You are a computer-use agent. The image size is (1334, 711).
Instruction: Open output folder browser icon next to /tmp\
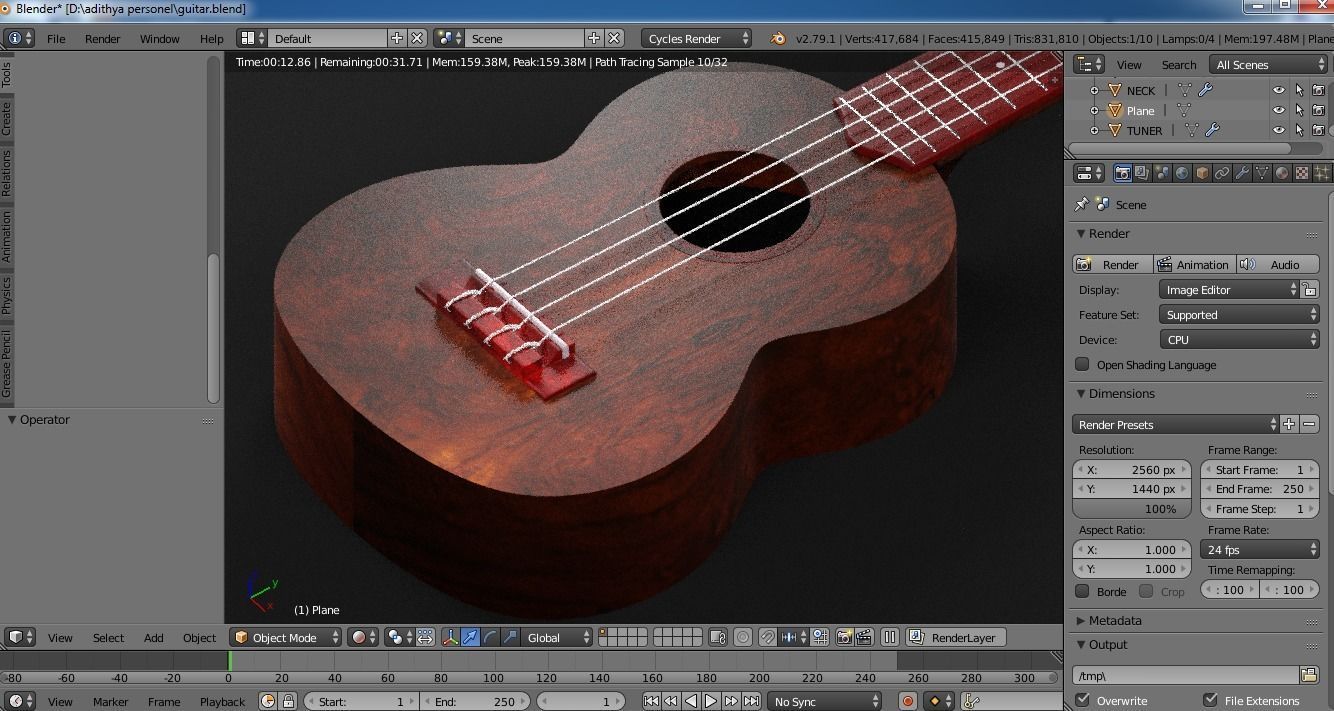[x=1309, y=675]
